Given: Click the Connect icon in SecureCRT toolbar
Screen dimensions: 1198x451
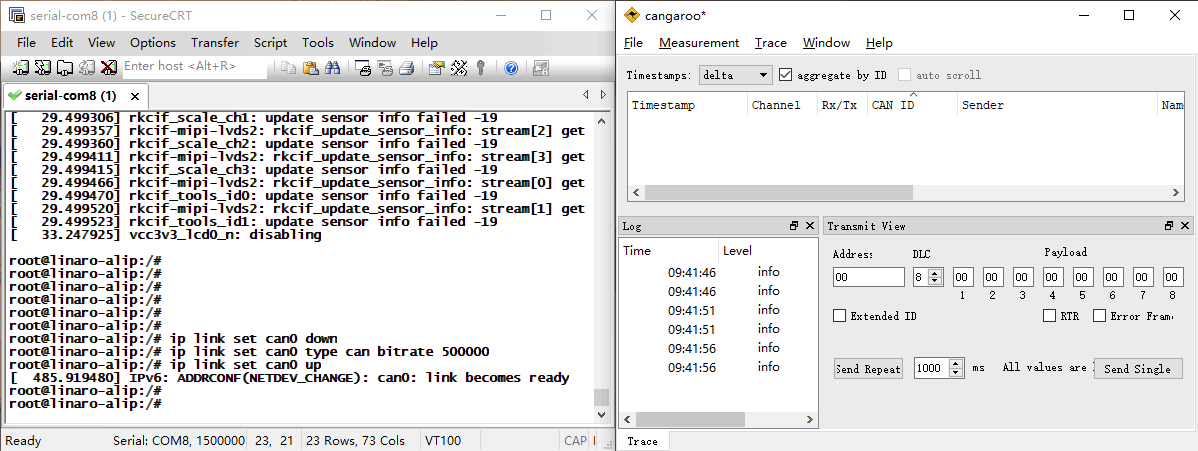Looking at the screenshot, I should coord(21,68).
